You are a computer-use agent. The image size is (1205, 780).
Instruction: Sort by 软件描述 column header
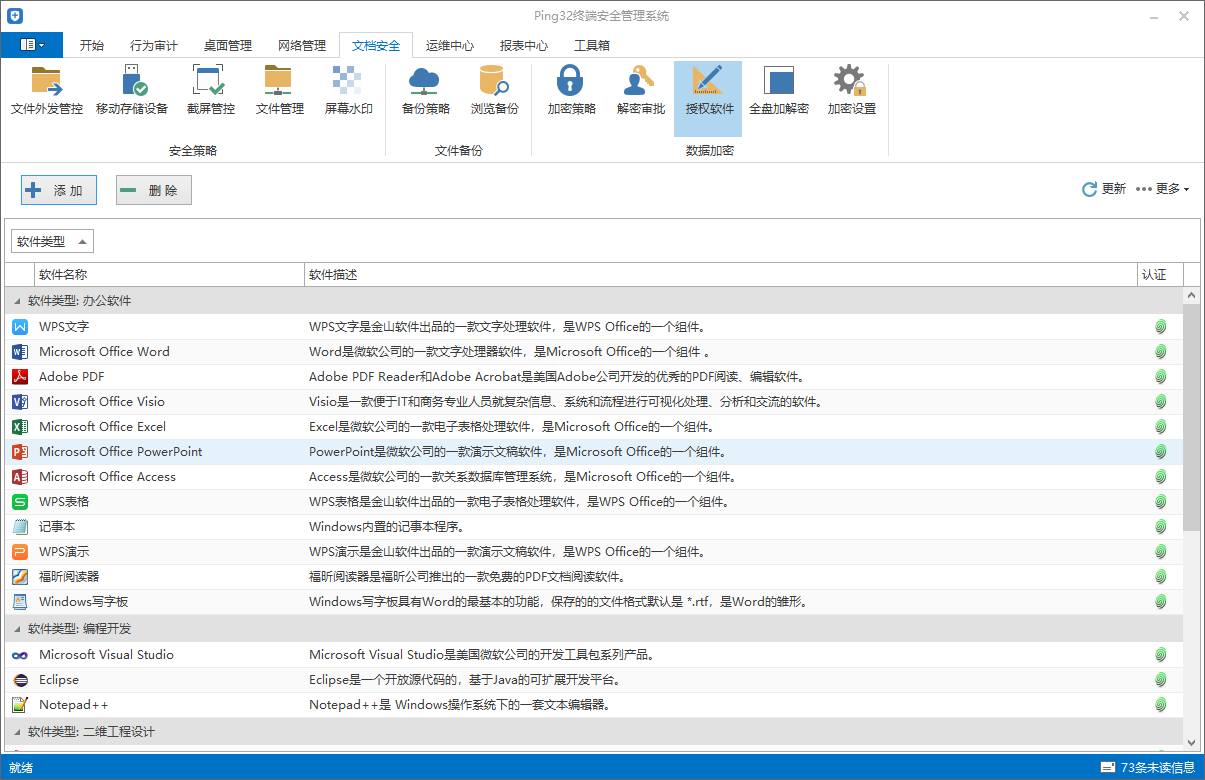[x=721, y=274]
